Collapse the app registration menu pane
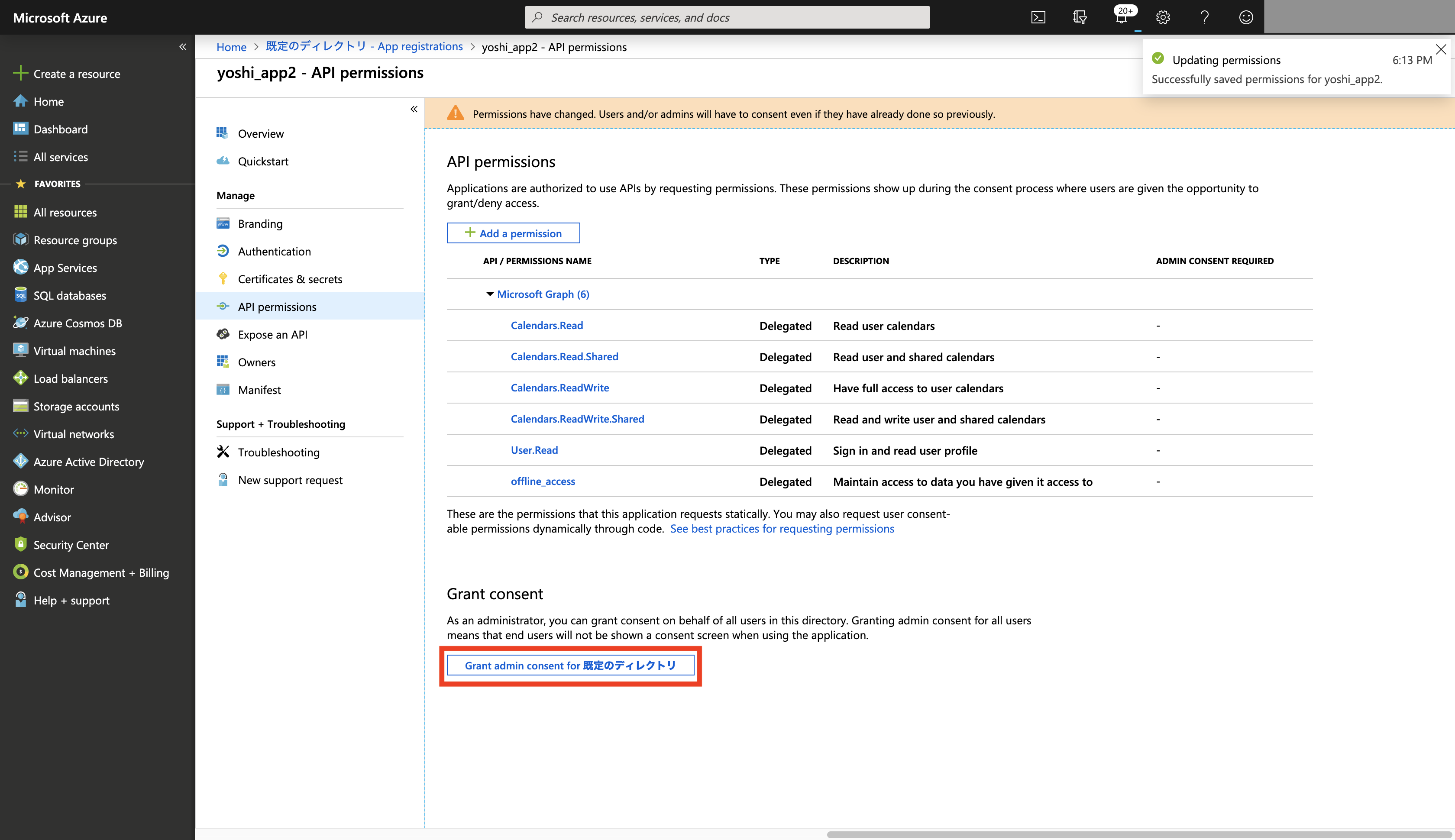1455x840 pixels. click(414, 109)
